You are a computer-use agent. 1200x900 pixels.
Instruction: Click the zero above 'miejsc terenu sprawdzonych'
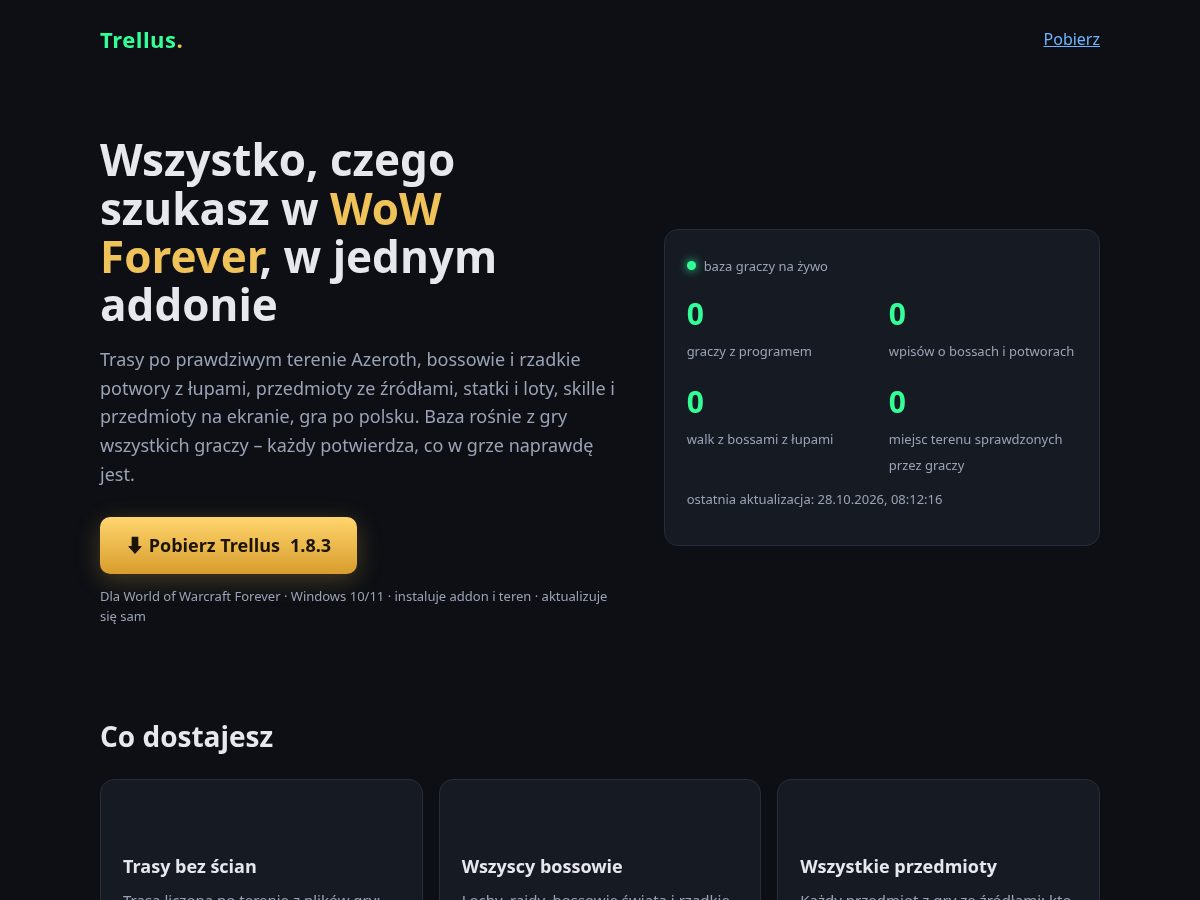(897, 402)
